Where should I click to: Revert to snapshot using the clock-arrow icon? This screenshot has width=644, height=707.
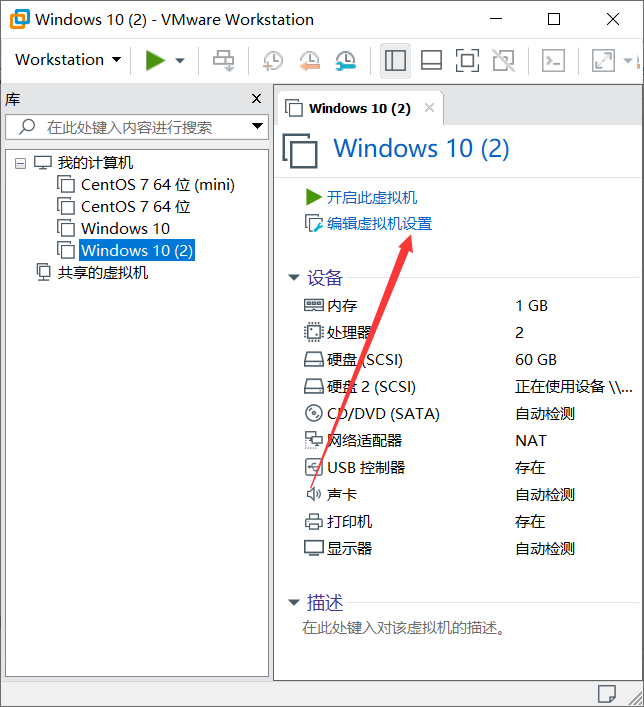309,60
